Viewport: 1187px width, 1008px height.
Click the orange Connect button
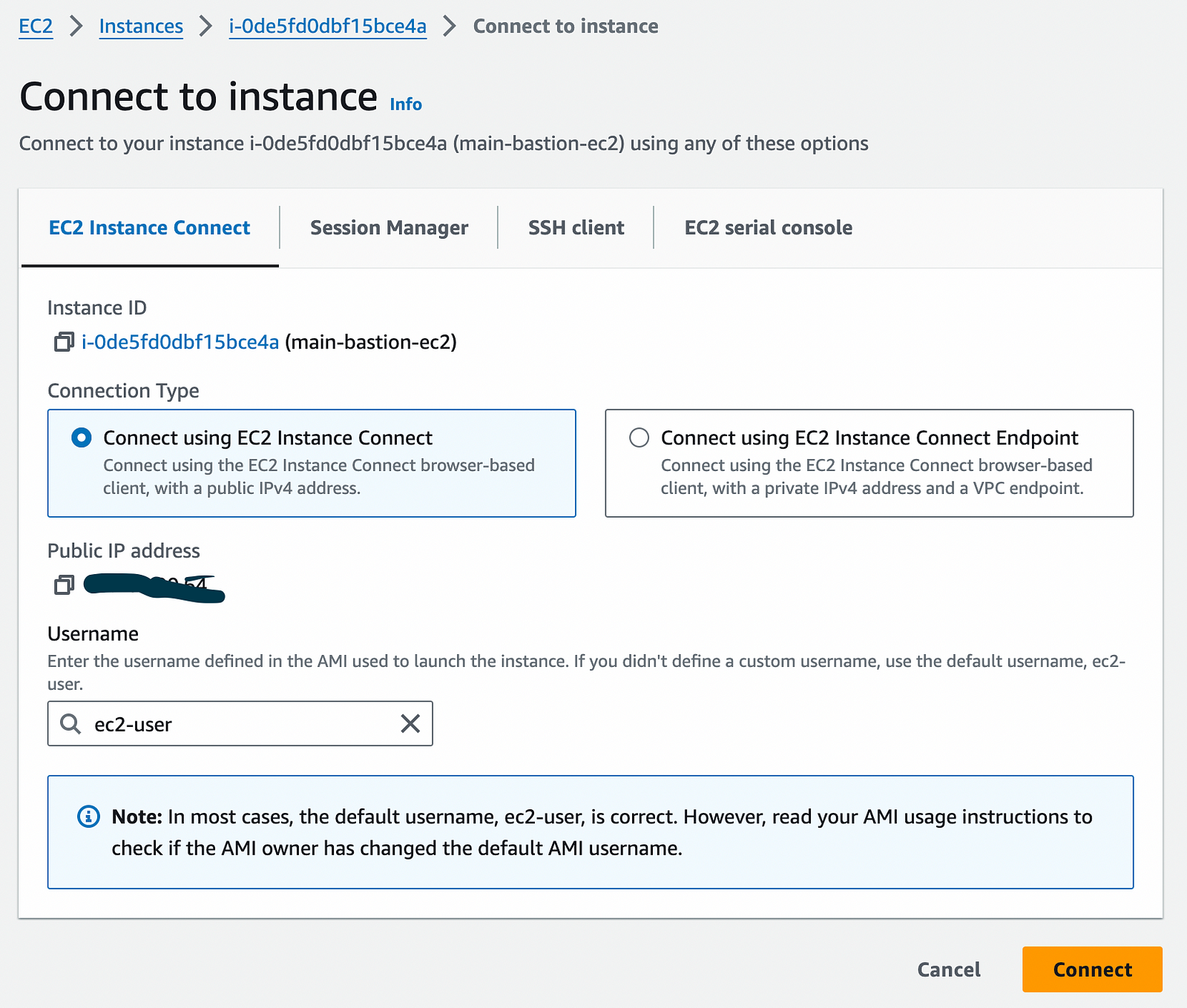pyautogui.click(x=1092, y=969)
